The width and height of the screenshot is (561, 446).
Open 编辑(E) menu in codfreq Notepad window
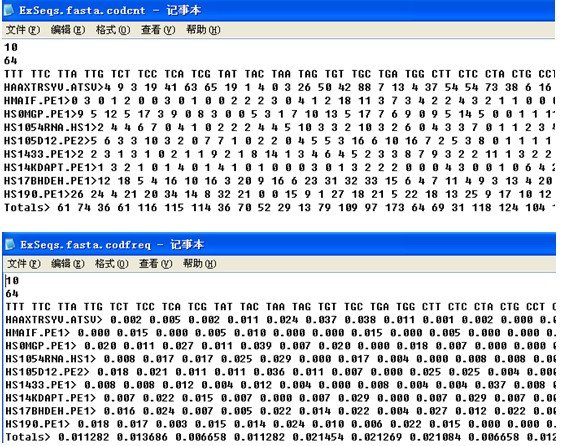pos(68,264)
